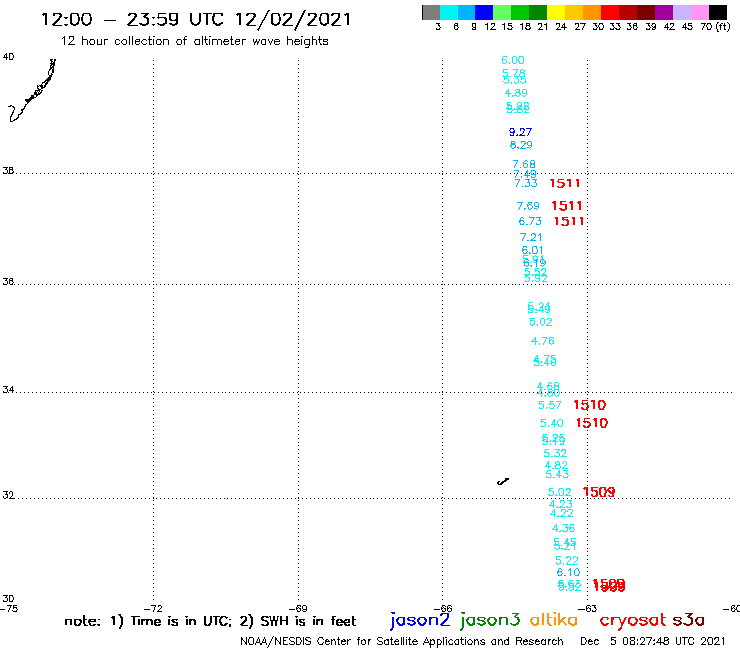Viewport: 740px width, 650px height.
Task: Click the 5.43 wave height value
Action: (x=557, y=474)
